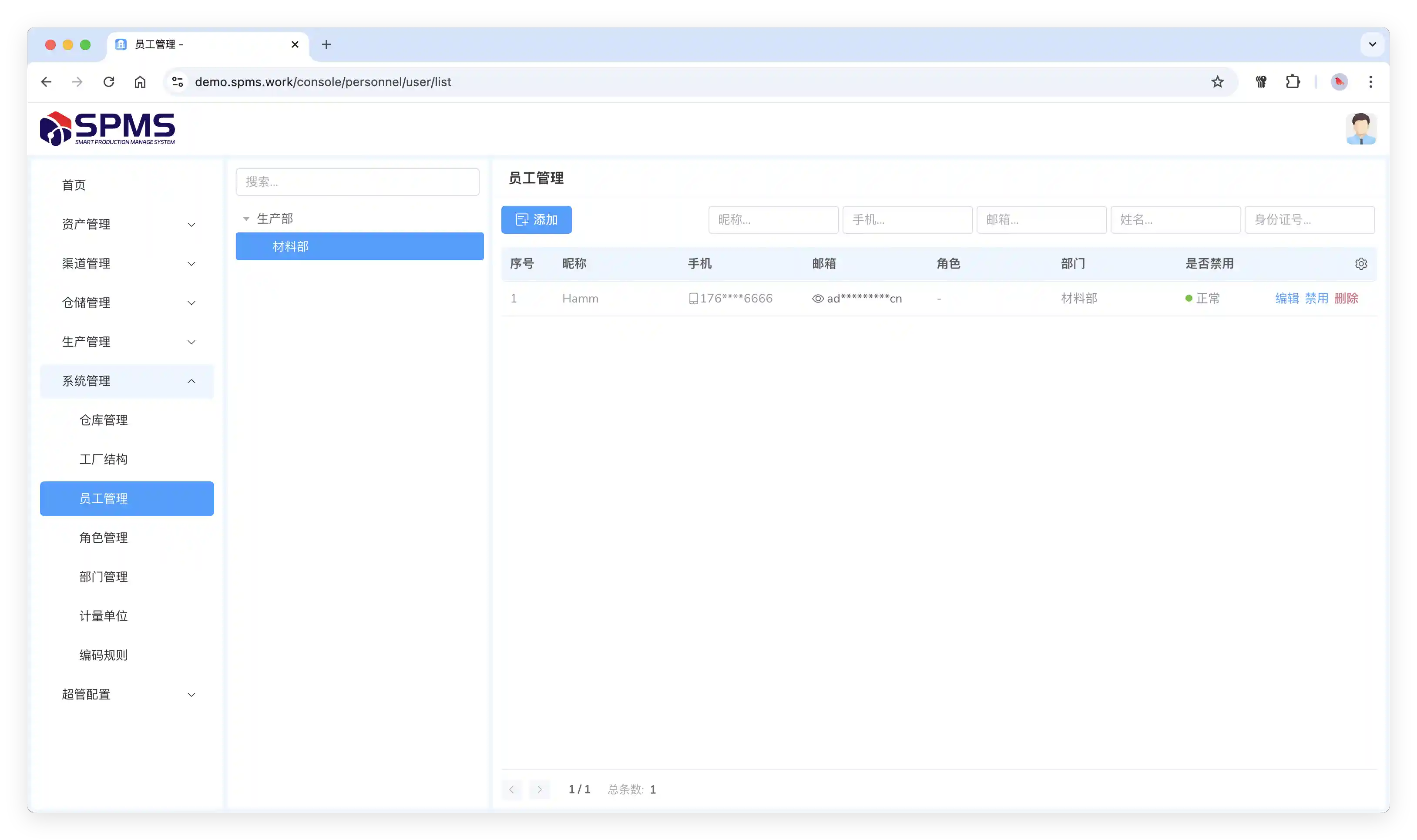Click the SPMS logo

click(x=107, y=128)
